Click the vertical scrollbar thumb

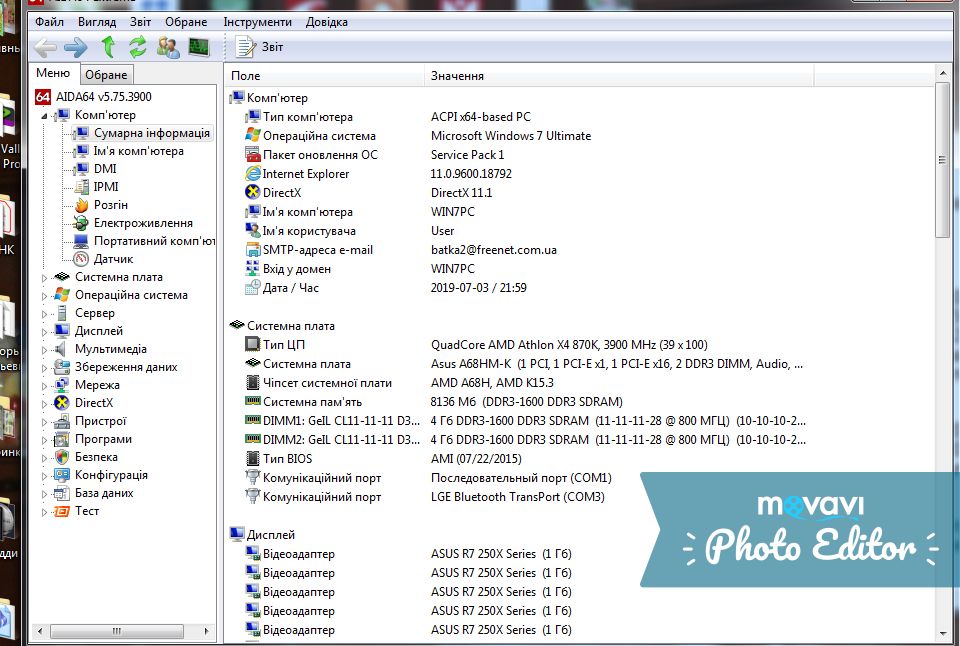(x=942, y=160)
